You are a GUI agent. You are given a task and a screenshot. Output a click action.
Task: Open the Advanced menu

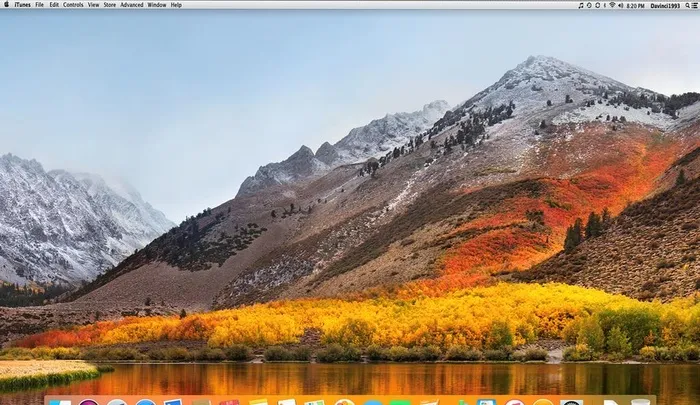coord(132,5)
